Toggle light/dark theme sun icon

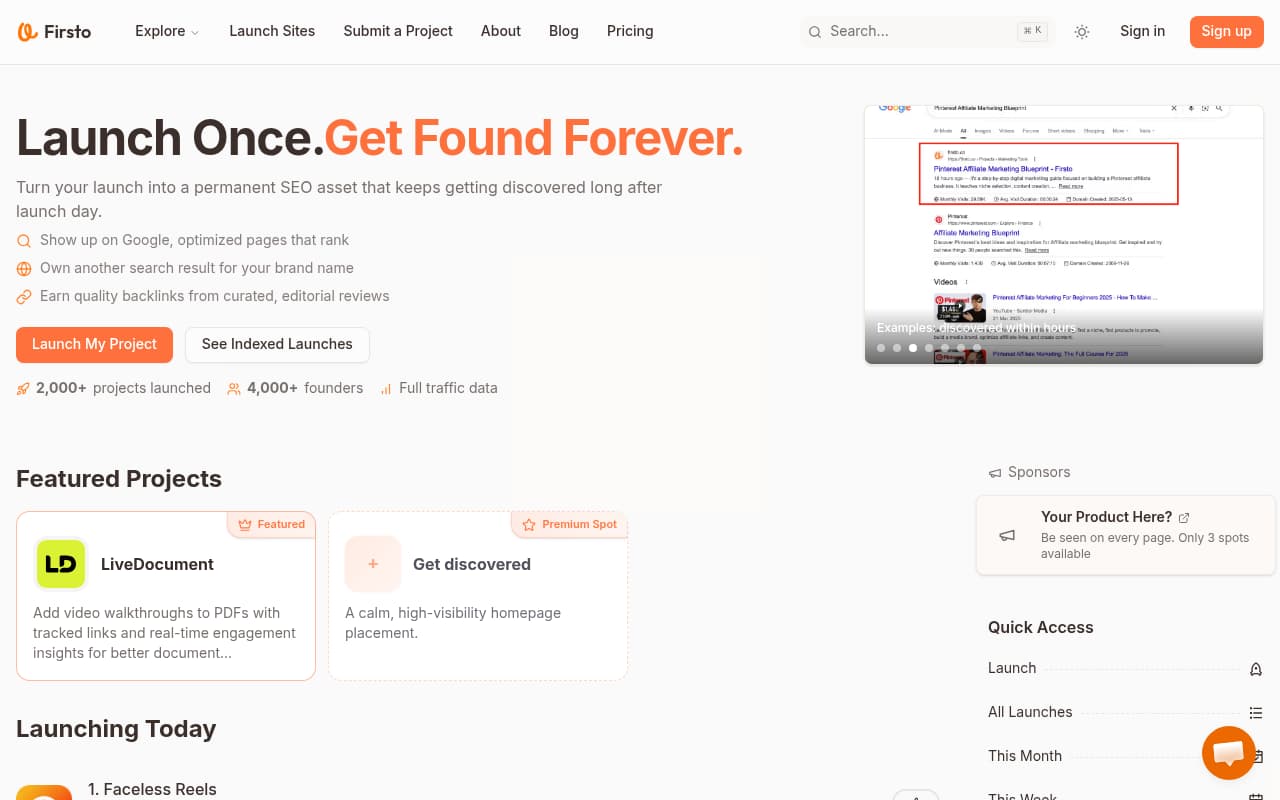point(1082,32)
